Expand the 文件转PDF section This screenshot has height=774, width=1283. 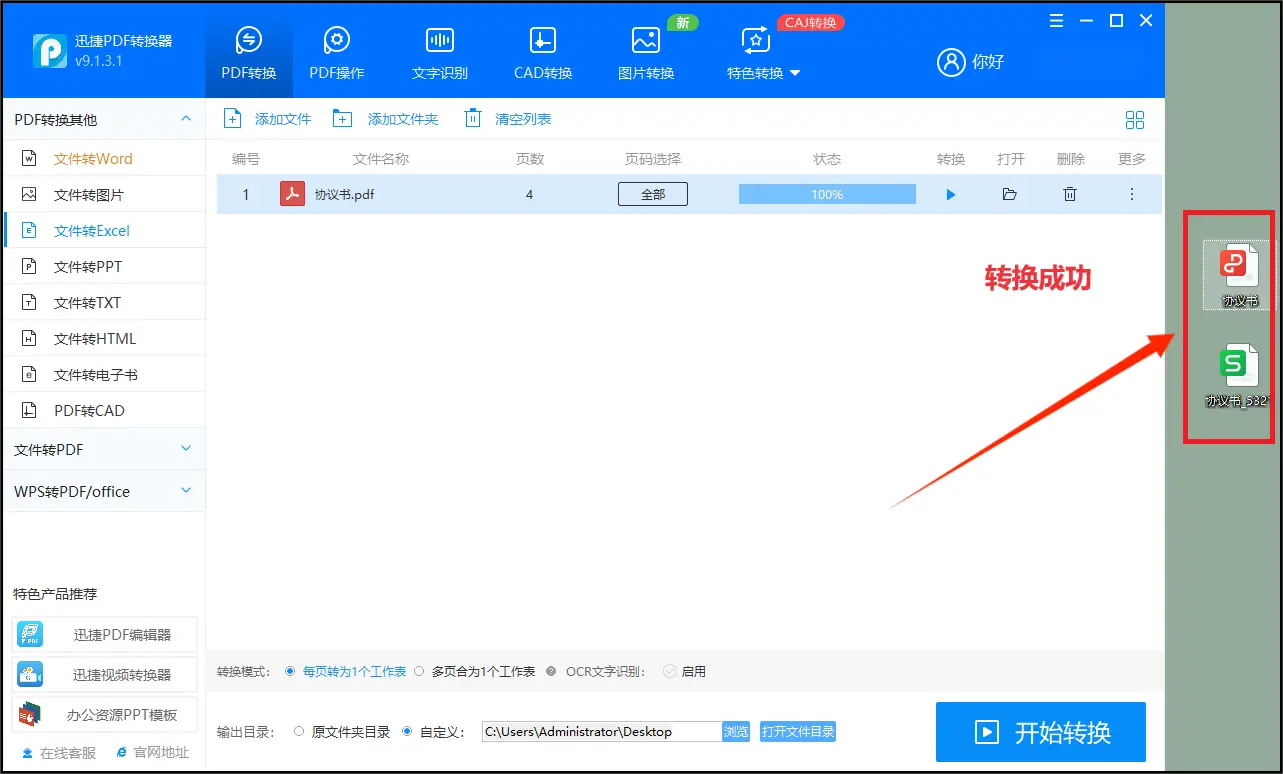[104, 450]
